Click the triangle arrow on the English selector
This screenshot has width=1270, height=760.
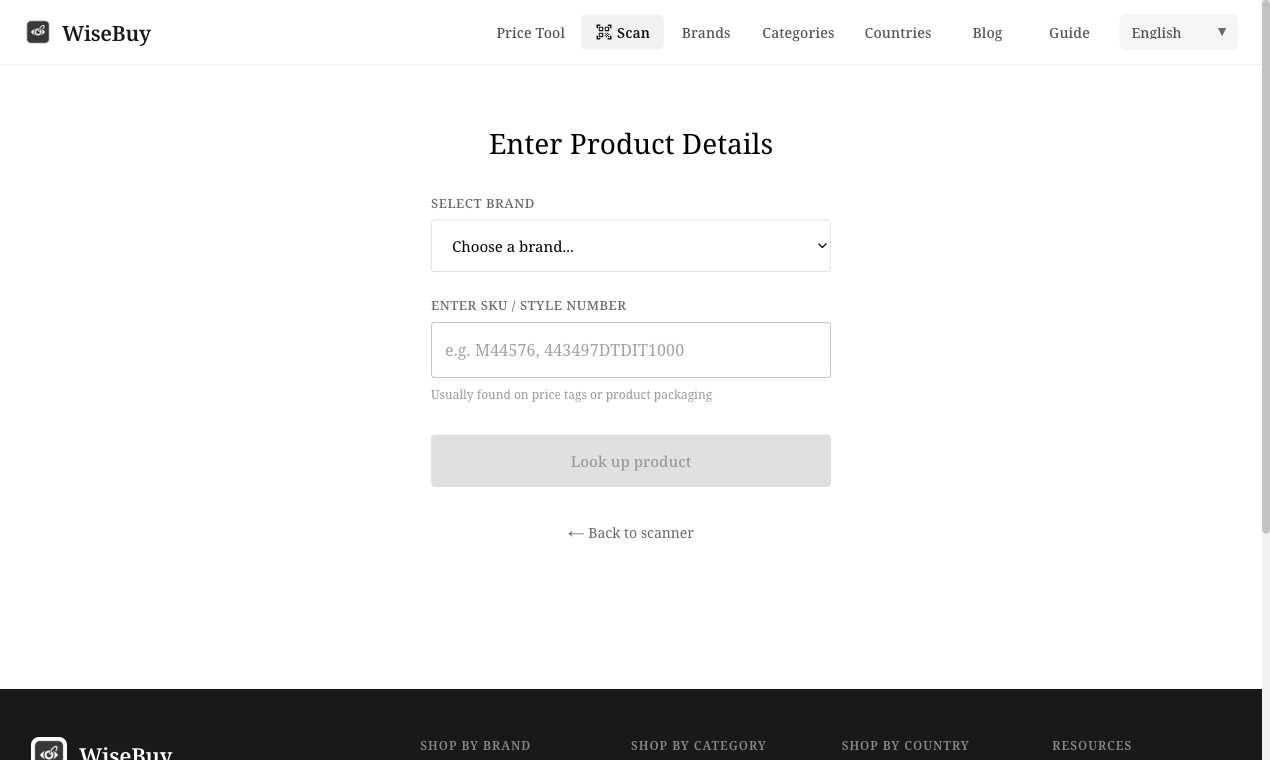pos(1221,31)
